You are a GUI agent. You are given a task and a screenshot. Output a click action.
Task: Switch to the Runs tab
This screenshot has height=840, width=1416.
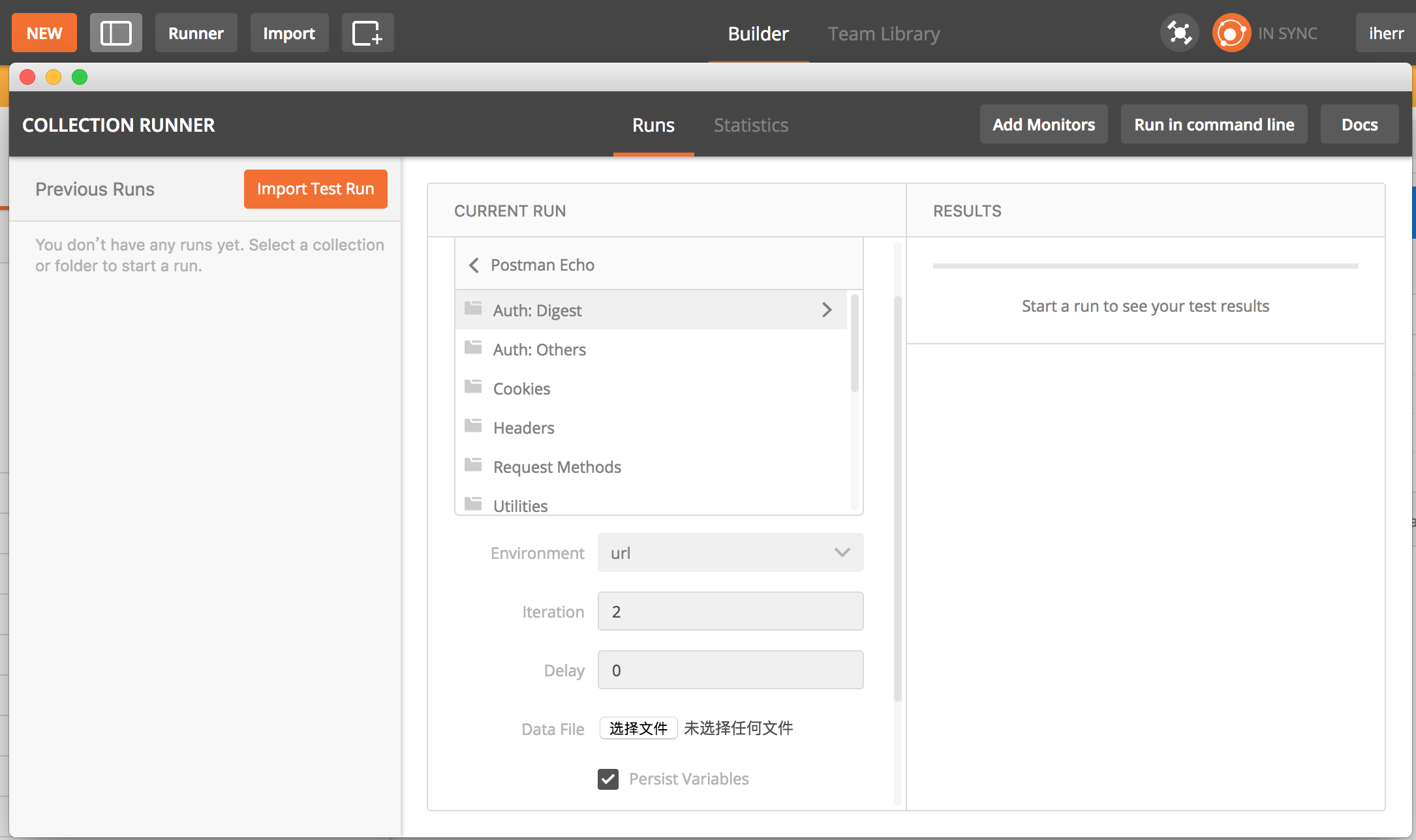coord(653,125)
